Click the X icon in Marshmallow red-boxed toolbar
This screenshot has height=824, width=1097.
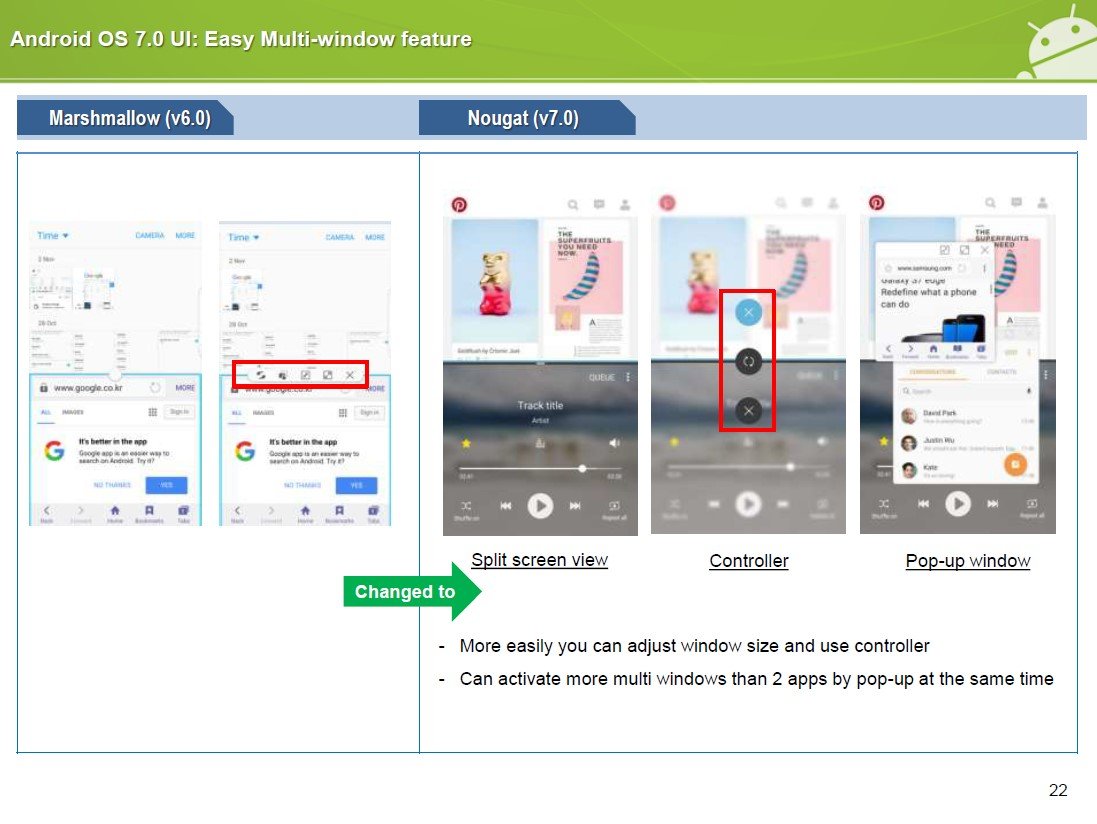[x=350, y=375]
